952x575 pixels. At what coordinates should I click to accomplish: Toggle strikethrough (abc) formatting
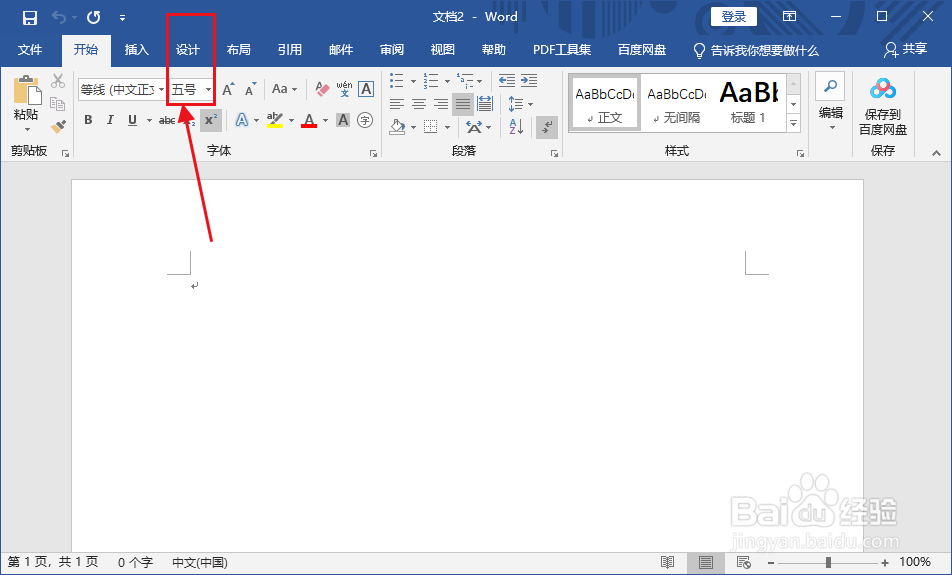click(167, 121)
